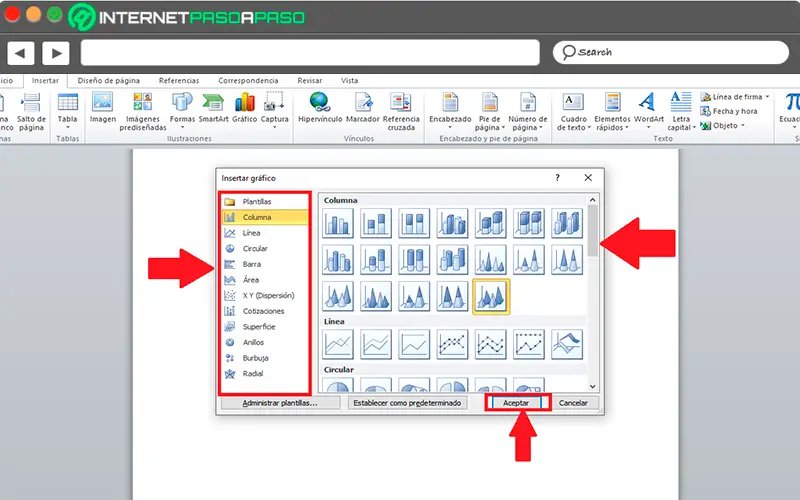The width and height of the screenshot is (800, 500).
Task: Select the Burbuja chart category
Action: [x=265, y=358]
